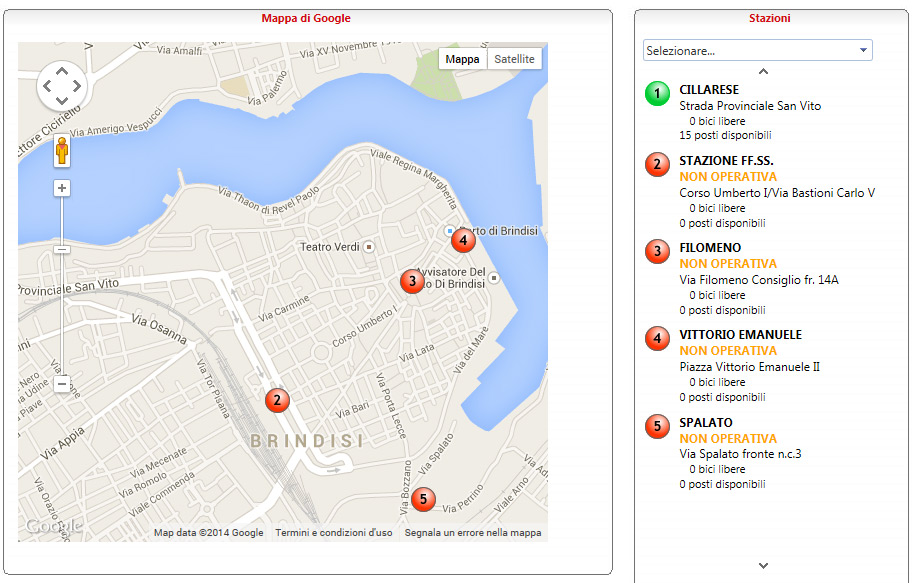Click the 15 posti disponibili text
Viewport: 916px width, 583px height.
[x=725, y=135]
